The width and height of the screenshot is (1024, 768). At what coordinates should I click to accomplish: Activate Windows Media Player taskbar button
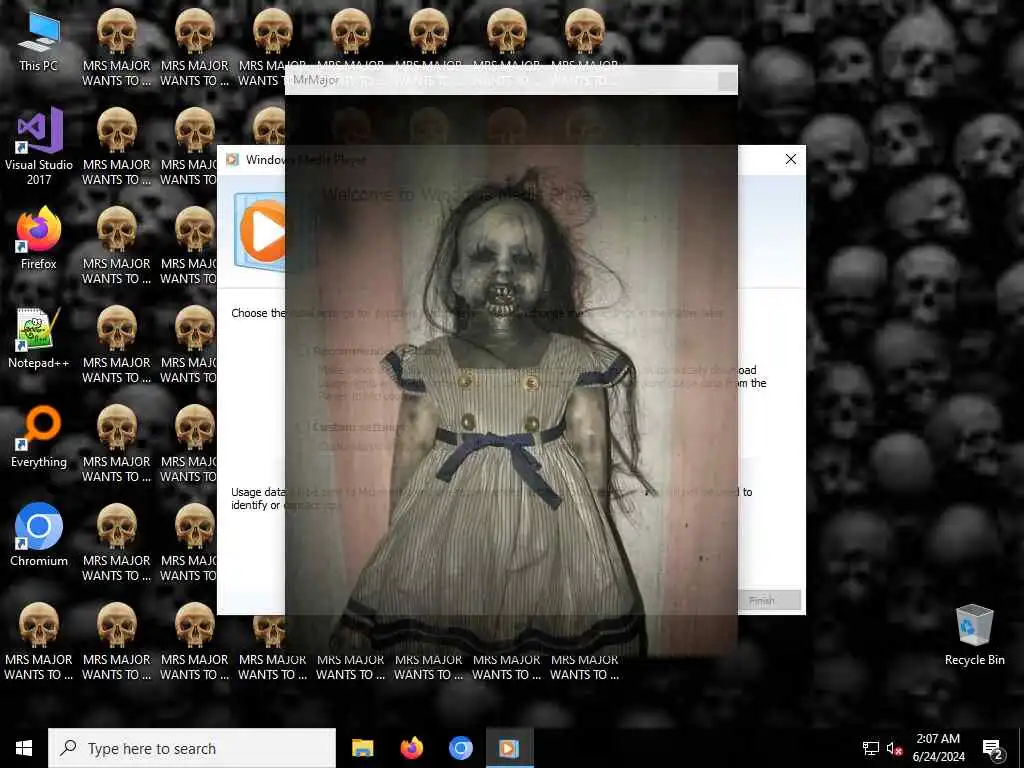point(509,748)
